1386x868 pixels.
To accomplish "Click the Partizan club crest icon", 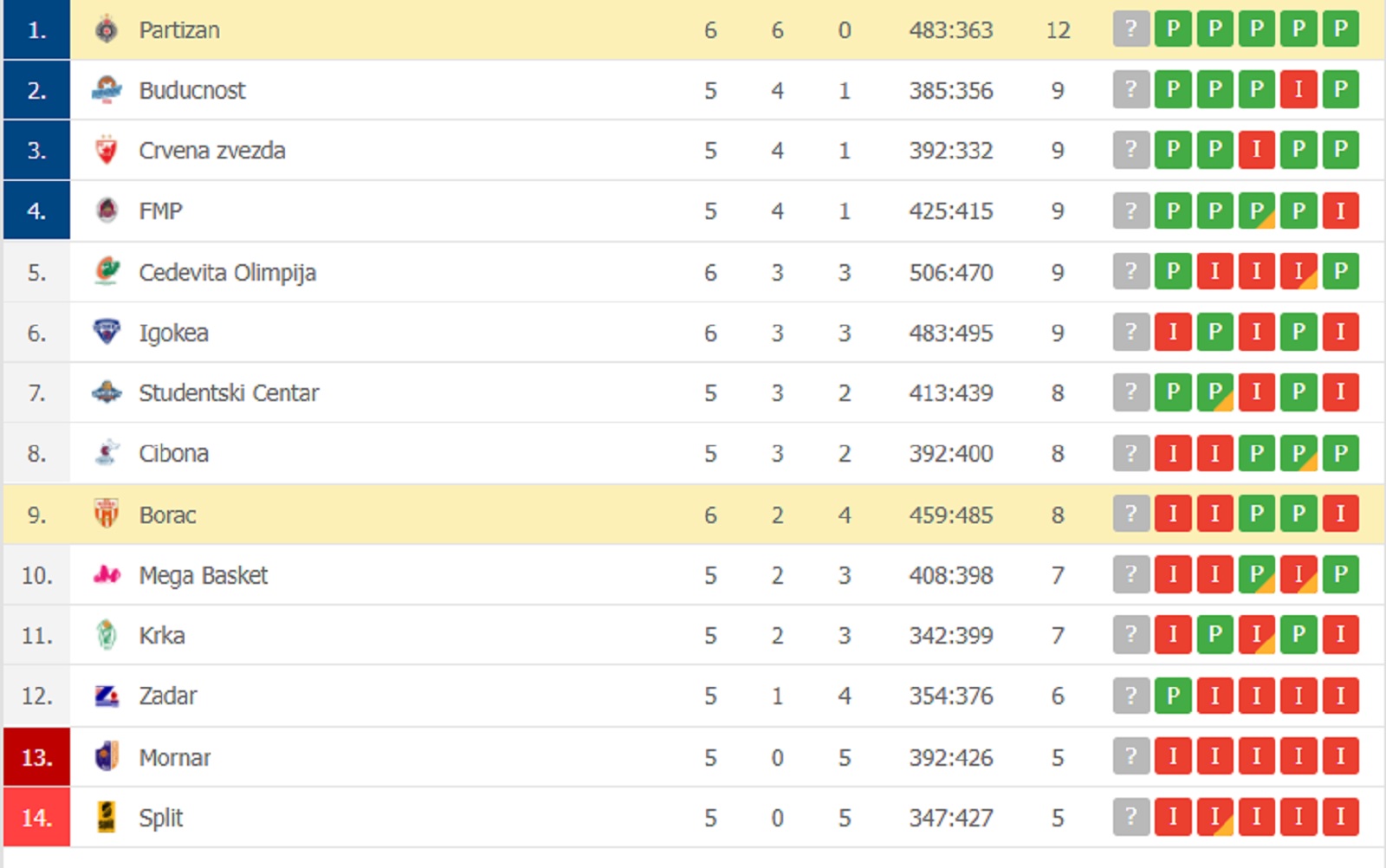I will 107,29.
